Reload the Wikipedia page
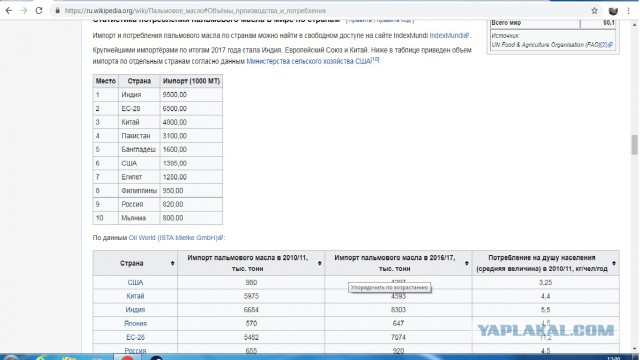Image resolution: width=640 pixels, height=360 pixels. click(39, 11)
